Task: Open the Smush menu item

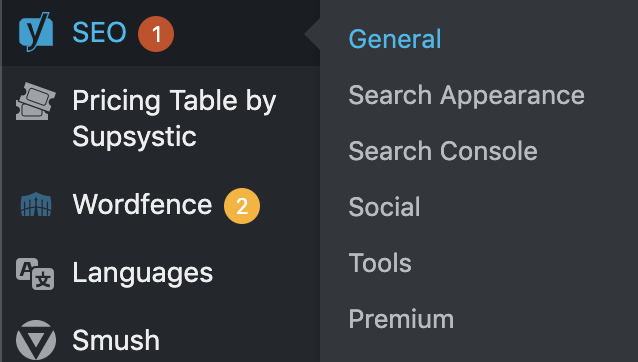Action: (116, 340)
